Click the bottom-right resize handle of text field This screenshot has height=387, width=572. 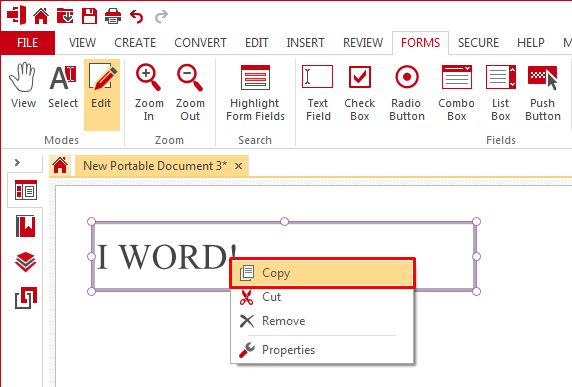point(476,291)
